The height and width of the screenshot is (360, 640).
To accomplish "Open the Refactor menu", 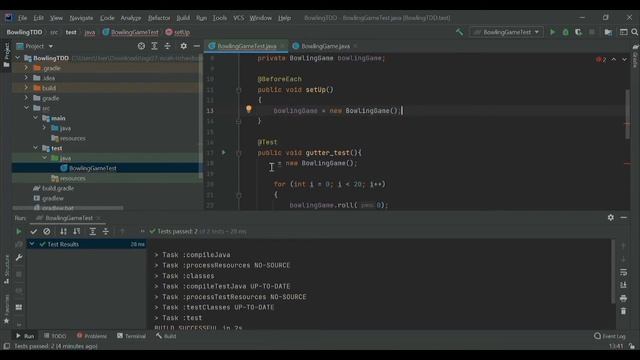I will click(159, 18).
